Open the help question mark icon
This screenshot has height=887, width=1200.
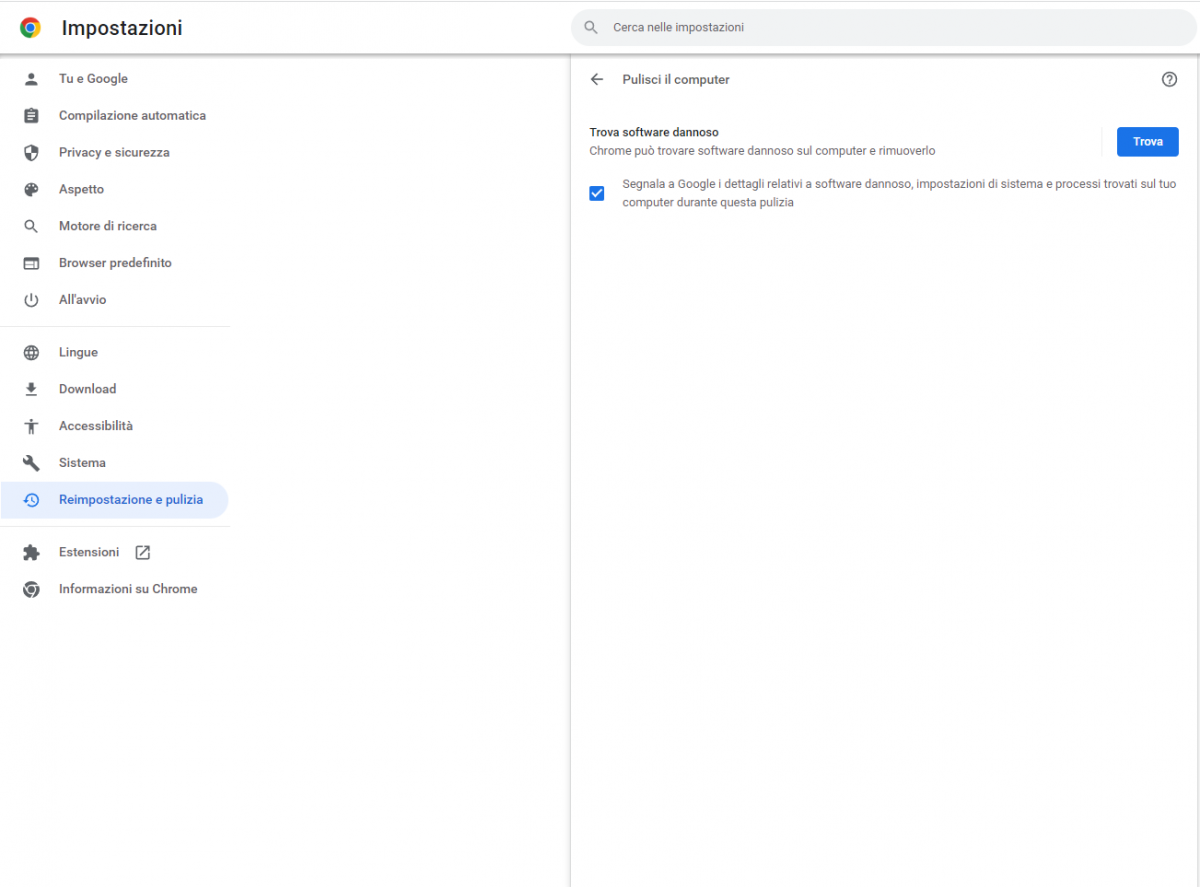[1169, 80]
